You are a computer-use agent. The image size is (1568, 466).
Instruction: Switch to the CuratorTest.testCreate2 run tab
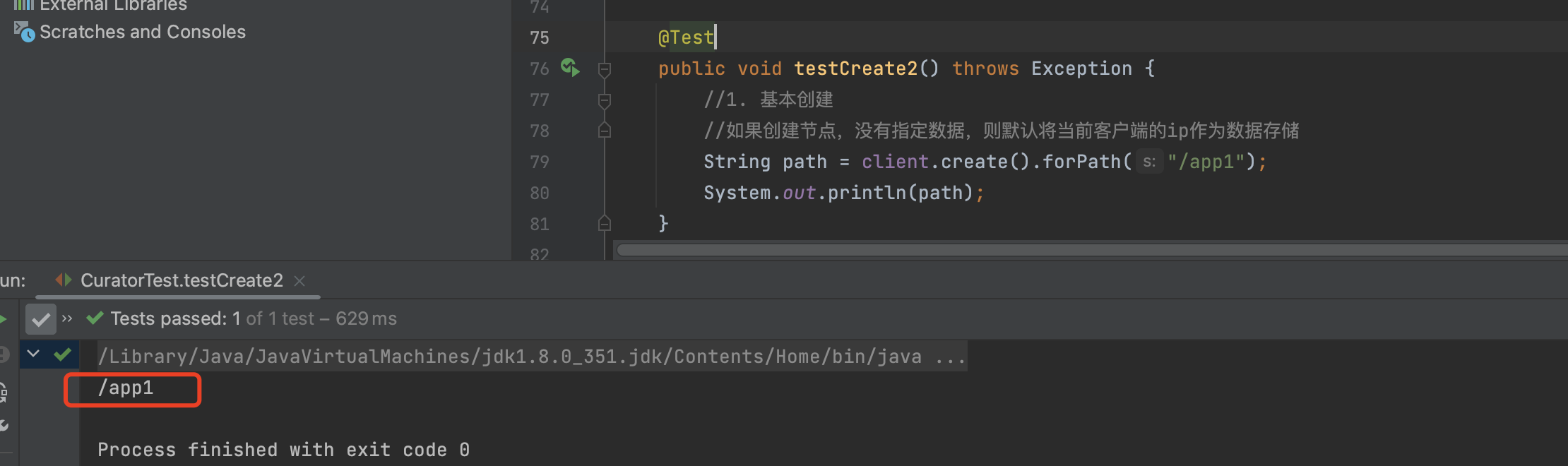182,280
